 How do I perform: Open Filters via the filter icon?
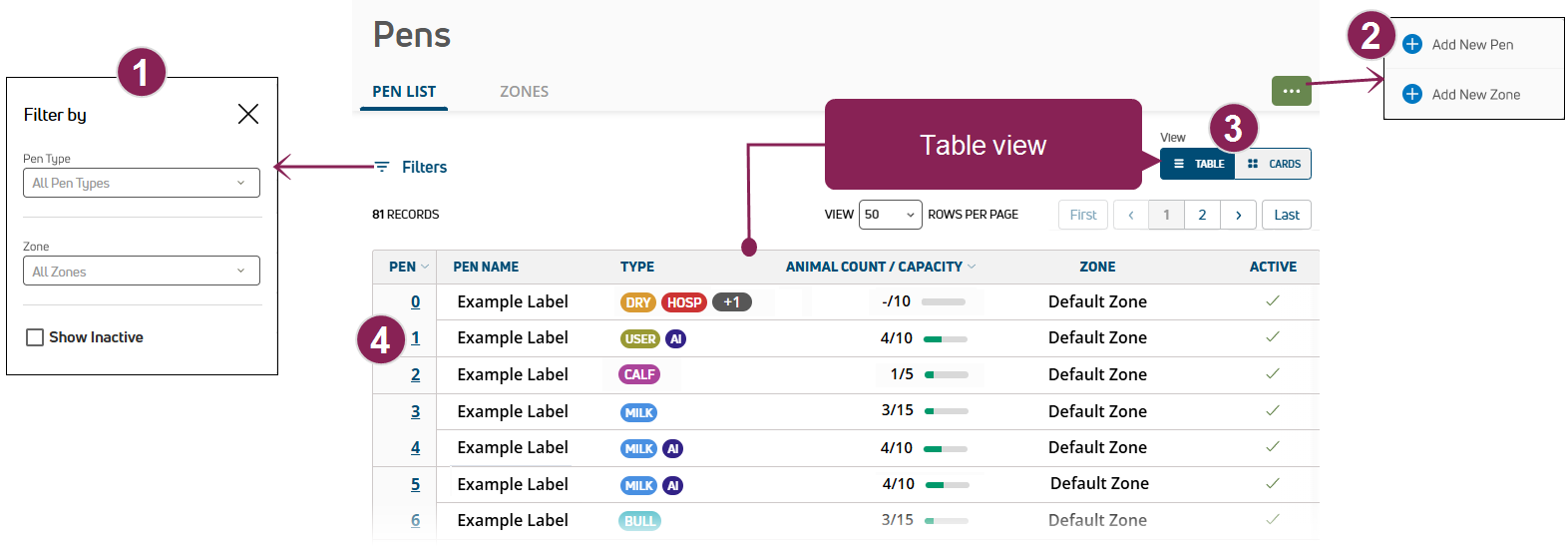(x=382, y=167)
